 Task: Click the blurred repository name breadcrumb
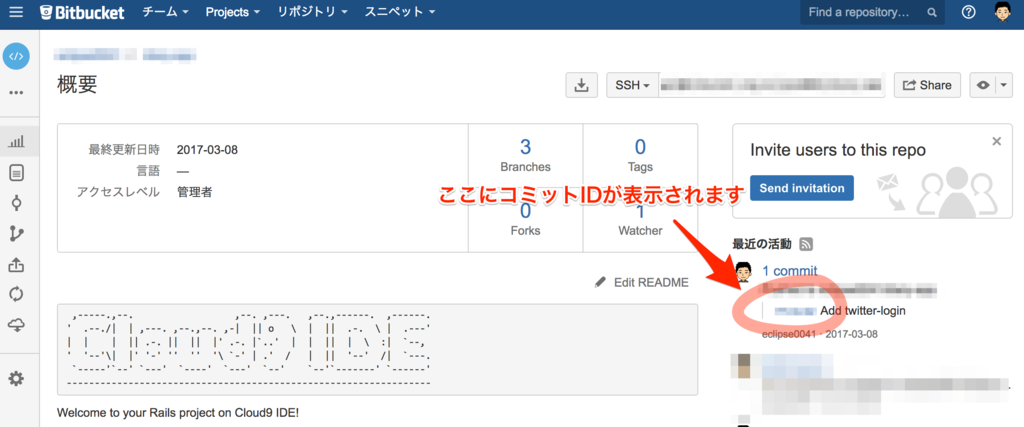(x=169, y=55)
